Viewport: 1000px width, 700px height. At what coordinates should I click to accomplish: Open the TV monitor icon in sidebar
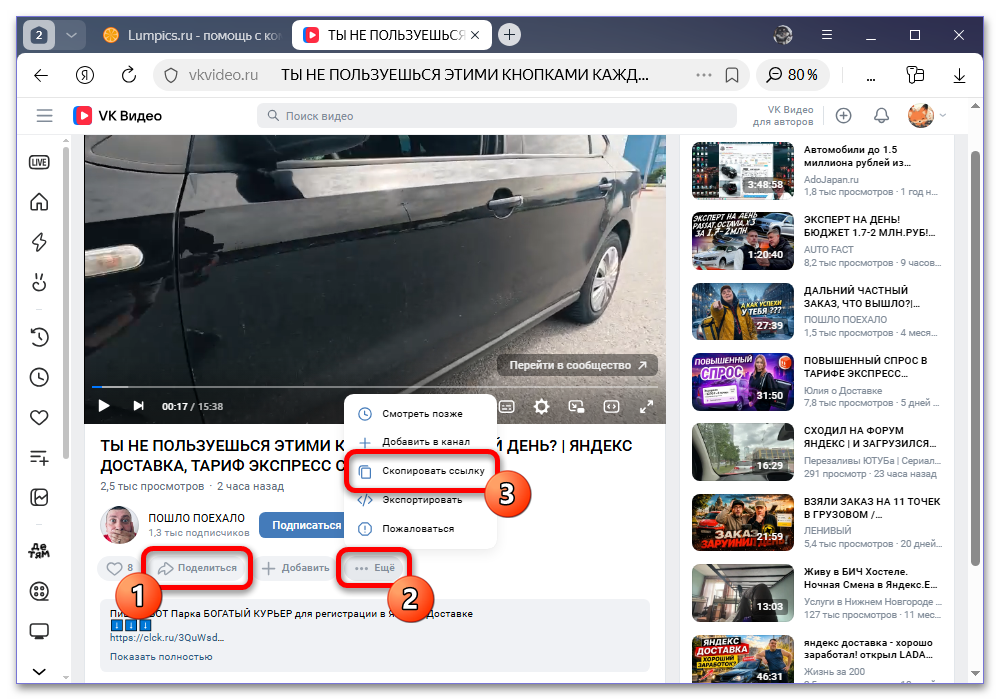[x=39, y=632]
